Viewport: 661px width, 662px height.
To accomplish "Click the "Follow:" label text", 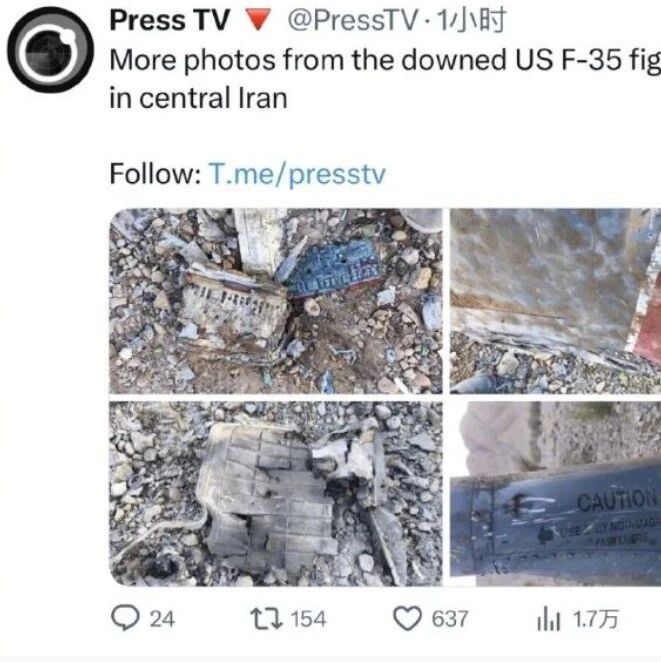I will click(155, 174).
